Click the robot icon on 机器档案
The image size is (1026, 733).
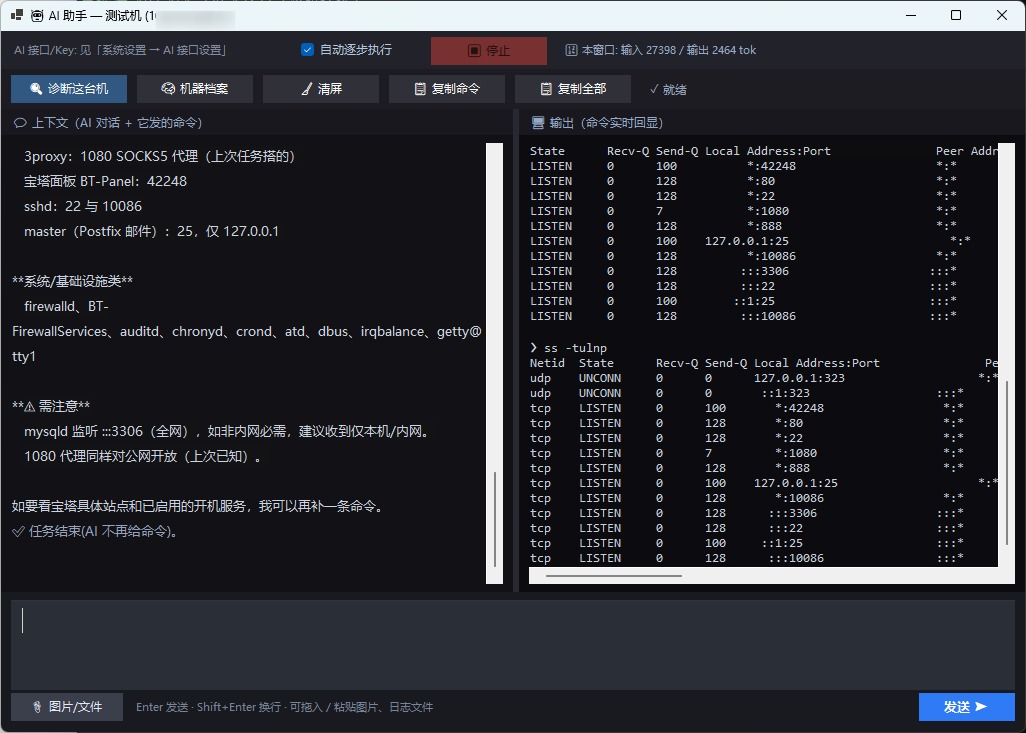(168, 88)
